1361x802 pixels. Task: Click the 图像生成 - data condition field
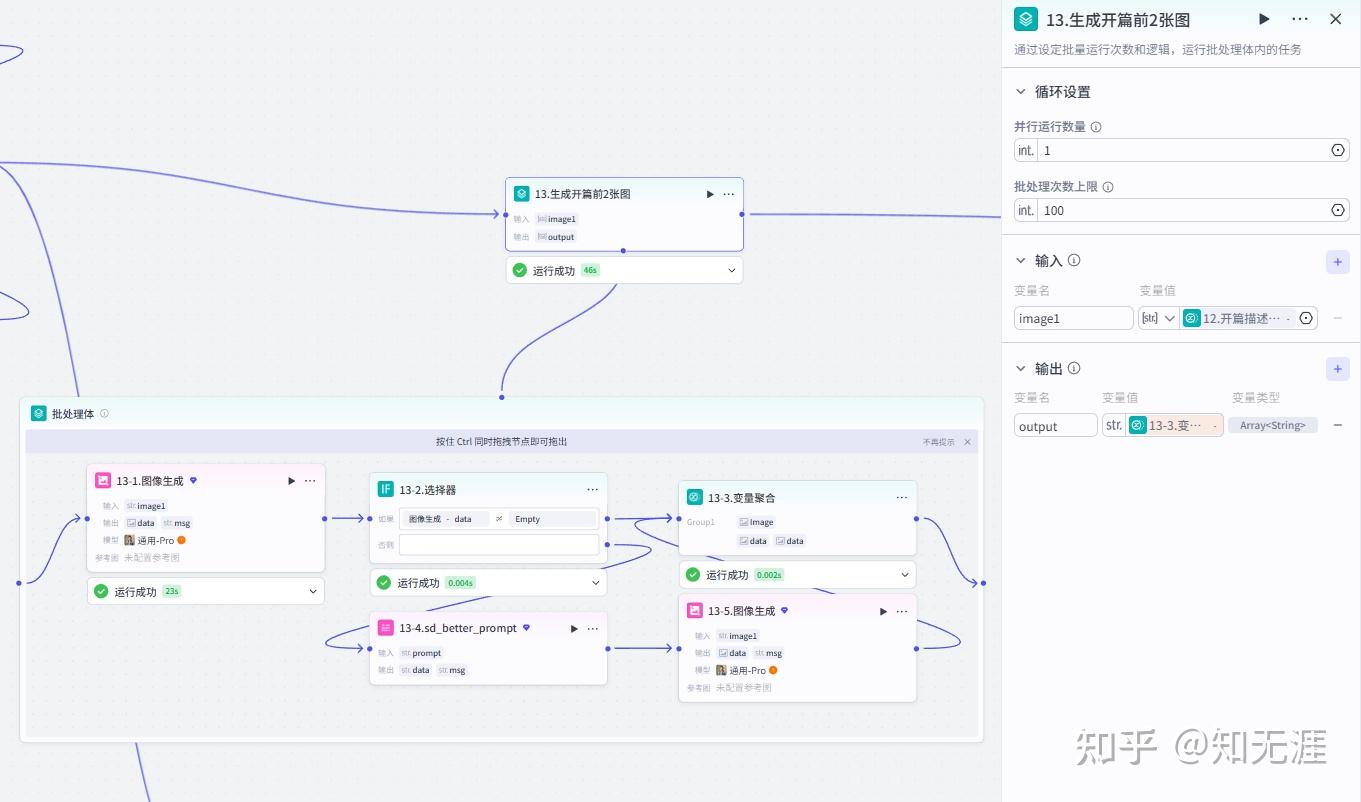(445, 519)
